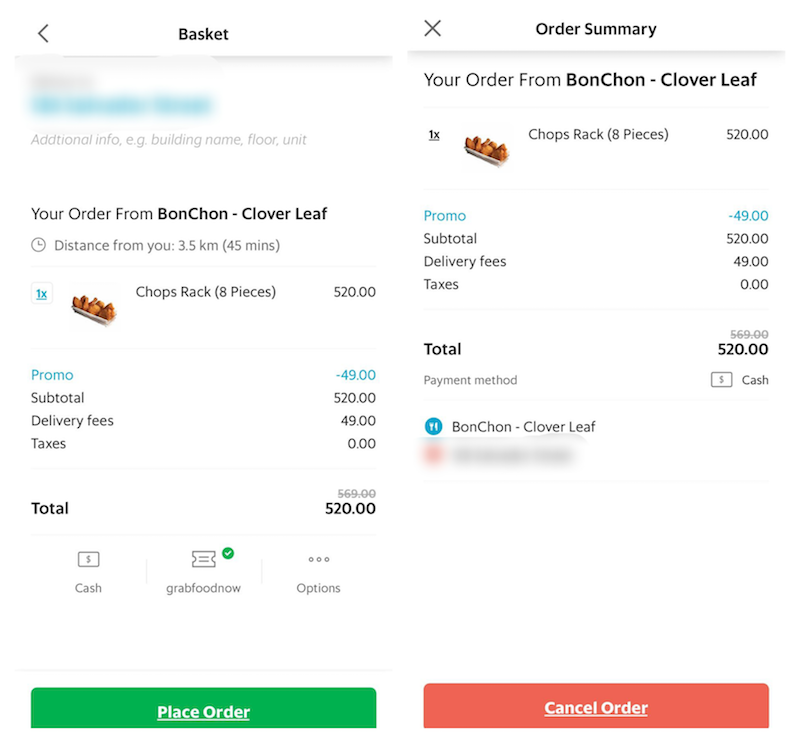Change the 1x quantity in Basket

(42, 293)
